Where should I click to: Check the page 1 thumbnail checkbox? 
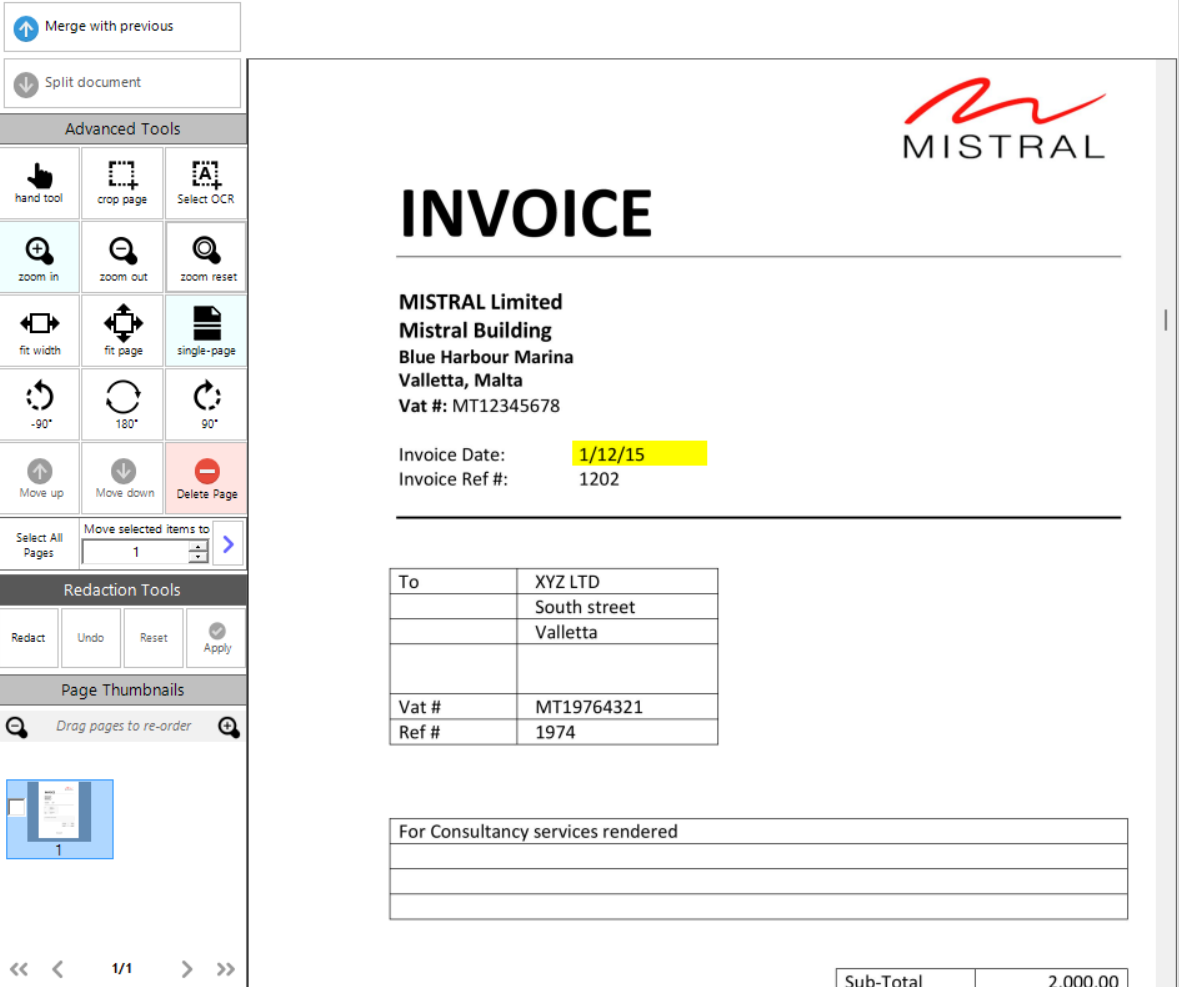click(17, 807)
